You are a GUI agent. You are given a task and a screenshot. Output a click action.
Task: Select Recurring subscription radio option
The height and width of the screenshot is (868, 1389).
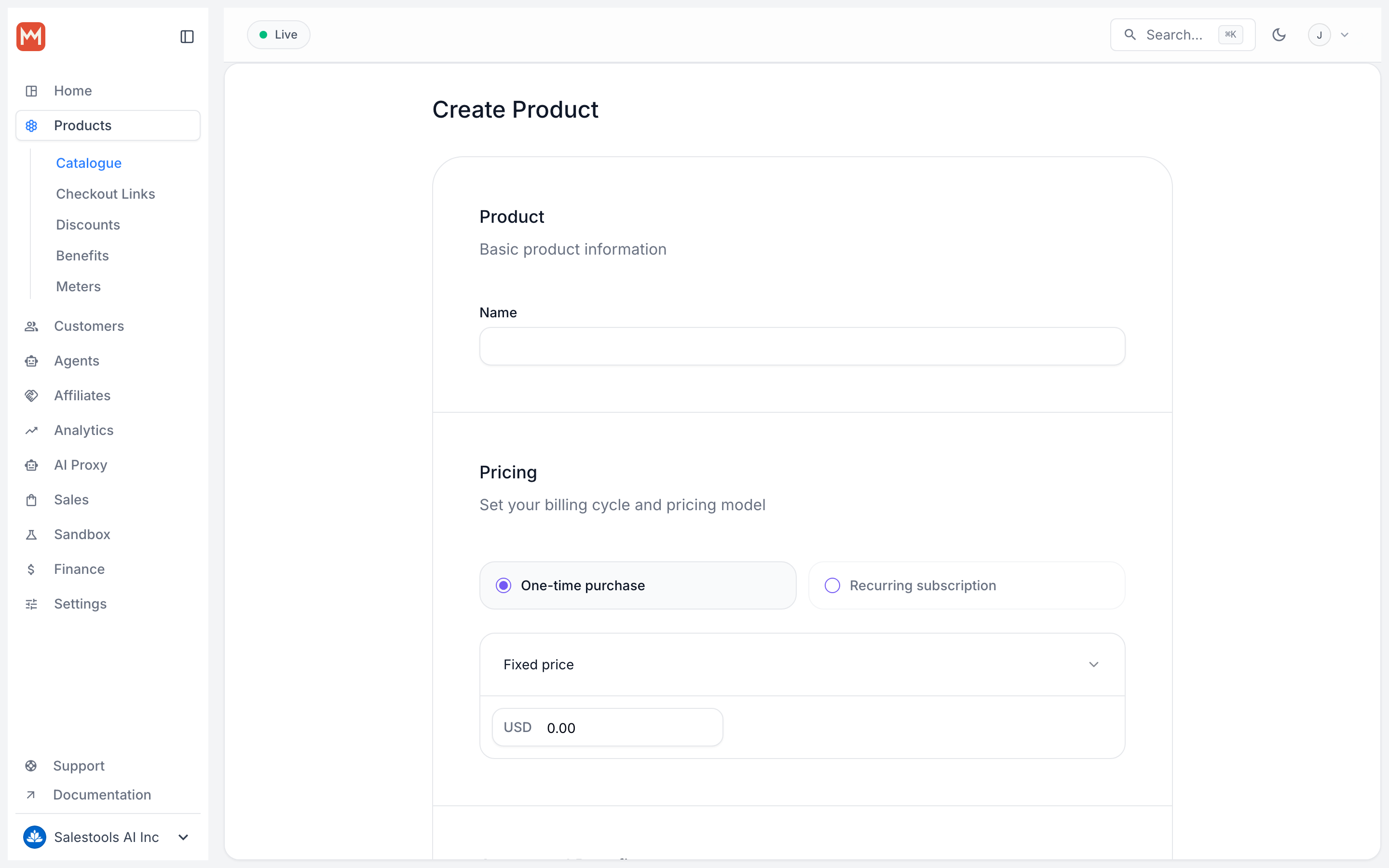[x=967, y=585]
